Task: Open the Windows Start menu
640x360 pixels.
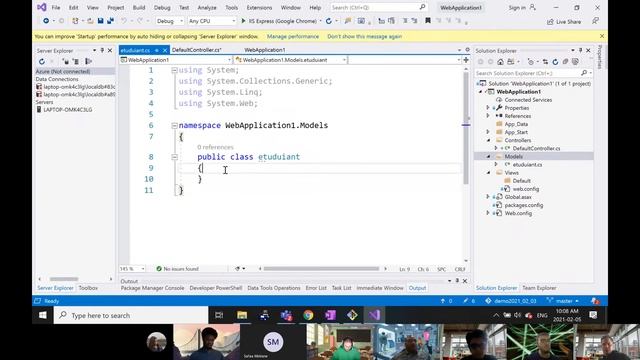Action: (x=42, y=315)
